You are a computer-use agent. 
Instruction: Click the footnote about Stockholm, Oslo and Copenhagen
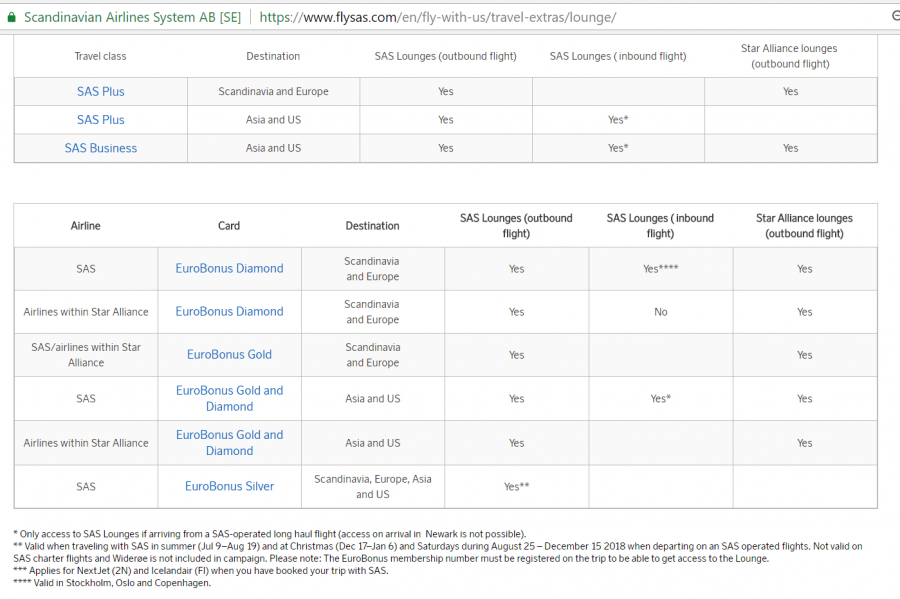(112, 583)
